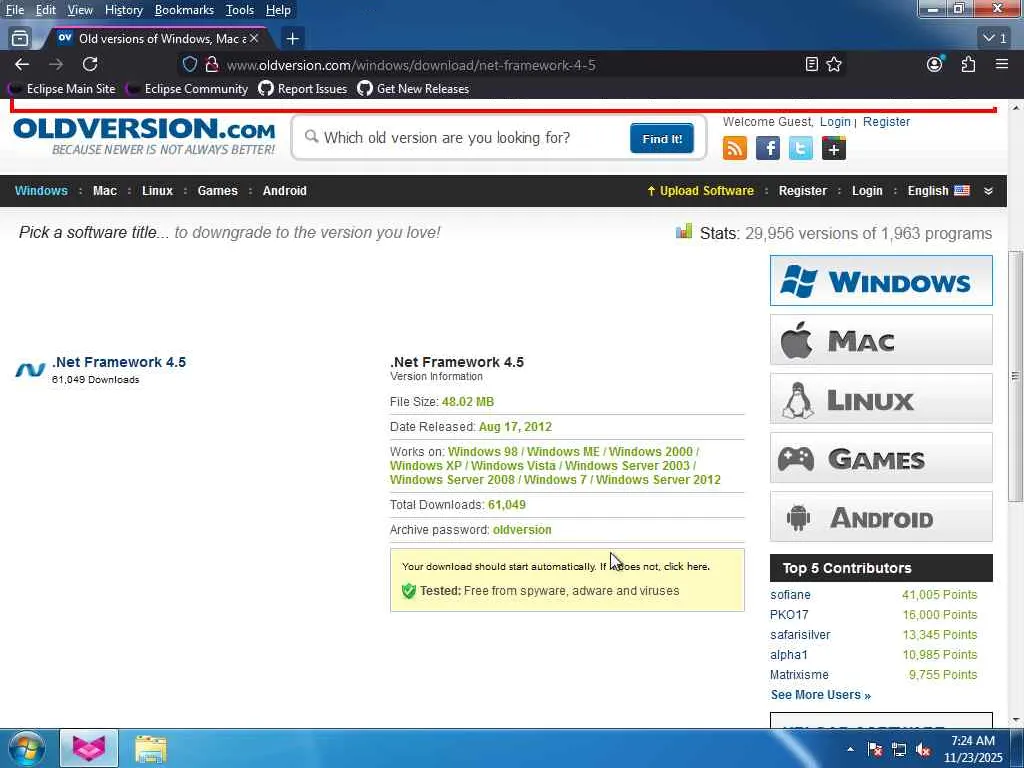Click the OLDVERSION.com site logo
The width and height of the screenshot is (1024, 768).
(x=144, y=136)
